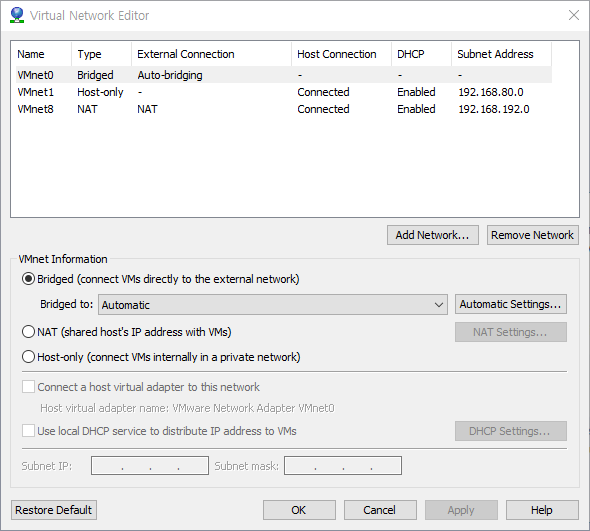Select the VMnet1 row
Viewport: 590px width, 531px height.
[x=284, y=92]
